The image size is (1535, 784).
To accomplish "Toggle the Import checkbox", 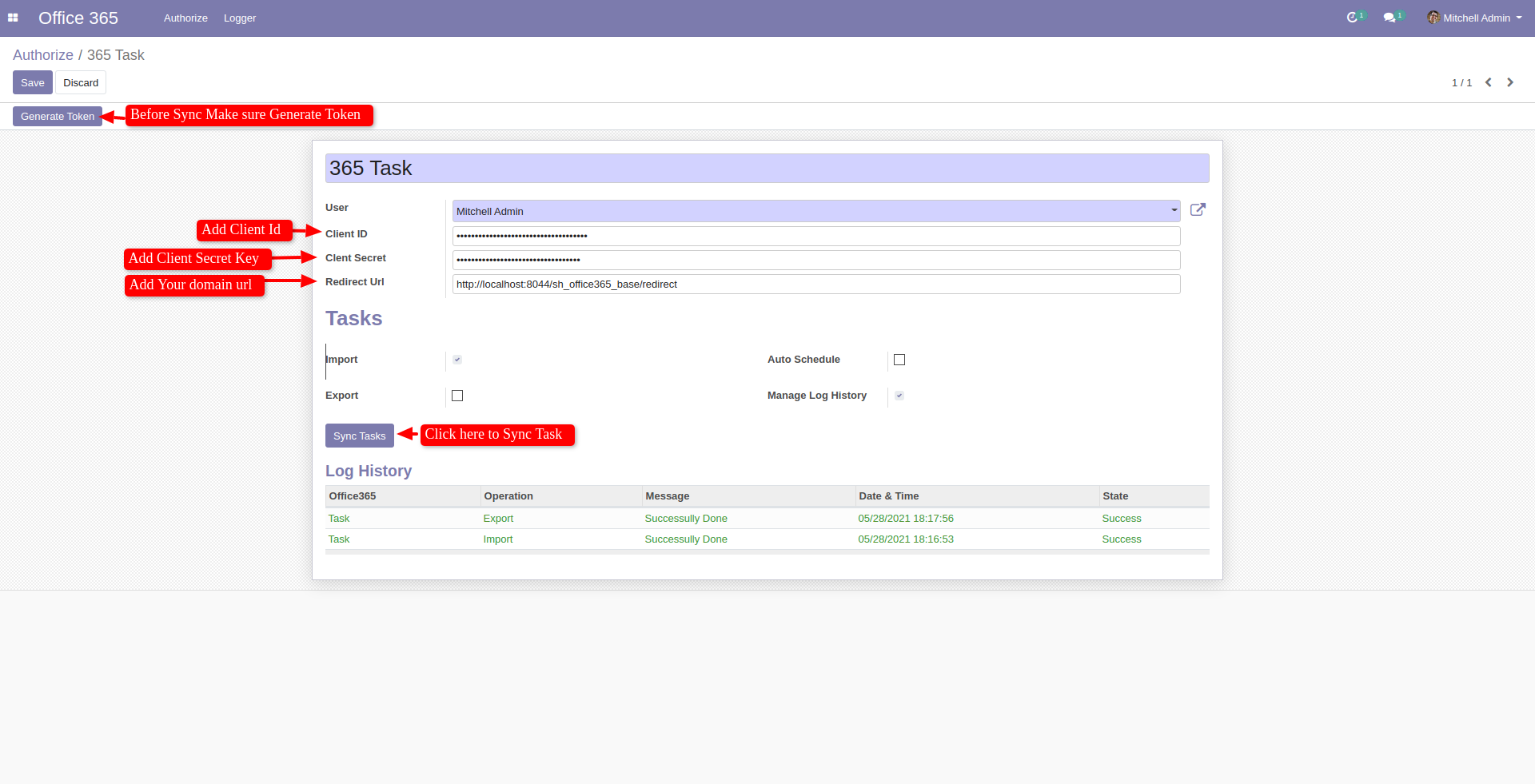I will pyautogui.click(x=457, y=360).
